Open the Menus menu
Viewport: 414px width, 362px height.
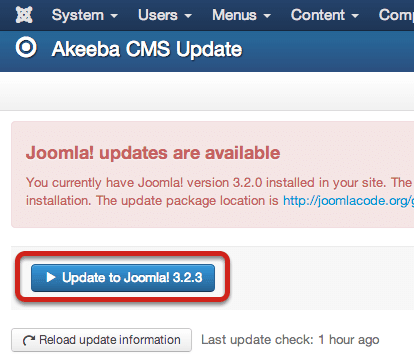coord(242,15)
